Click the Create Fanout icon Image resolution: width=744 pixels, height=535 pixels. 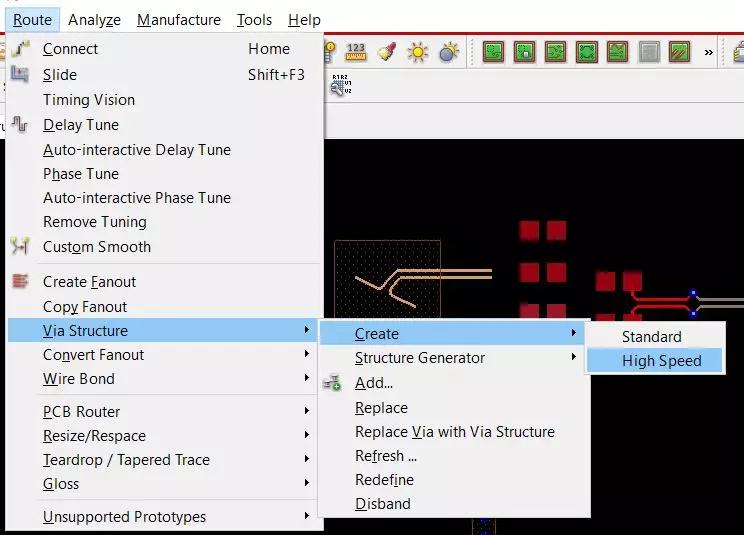(21, 282)
